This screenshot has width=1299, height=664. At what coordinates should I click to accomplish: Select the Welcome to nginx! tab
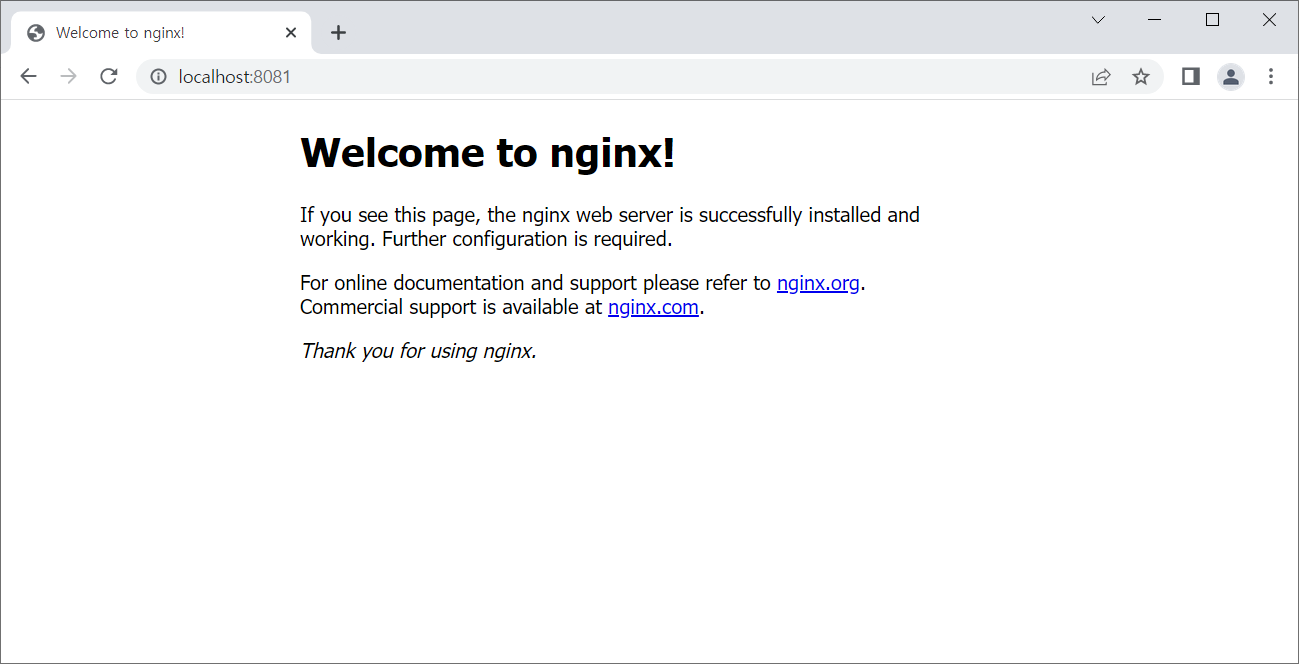pos(162,32)
